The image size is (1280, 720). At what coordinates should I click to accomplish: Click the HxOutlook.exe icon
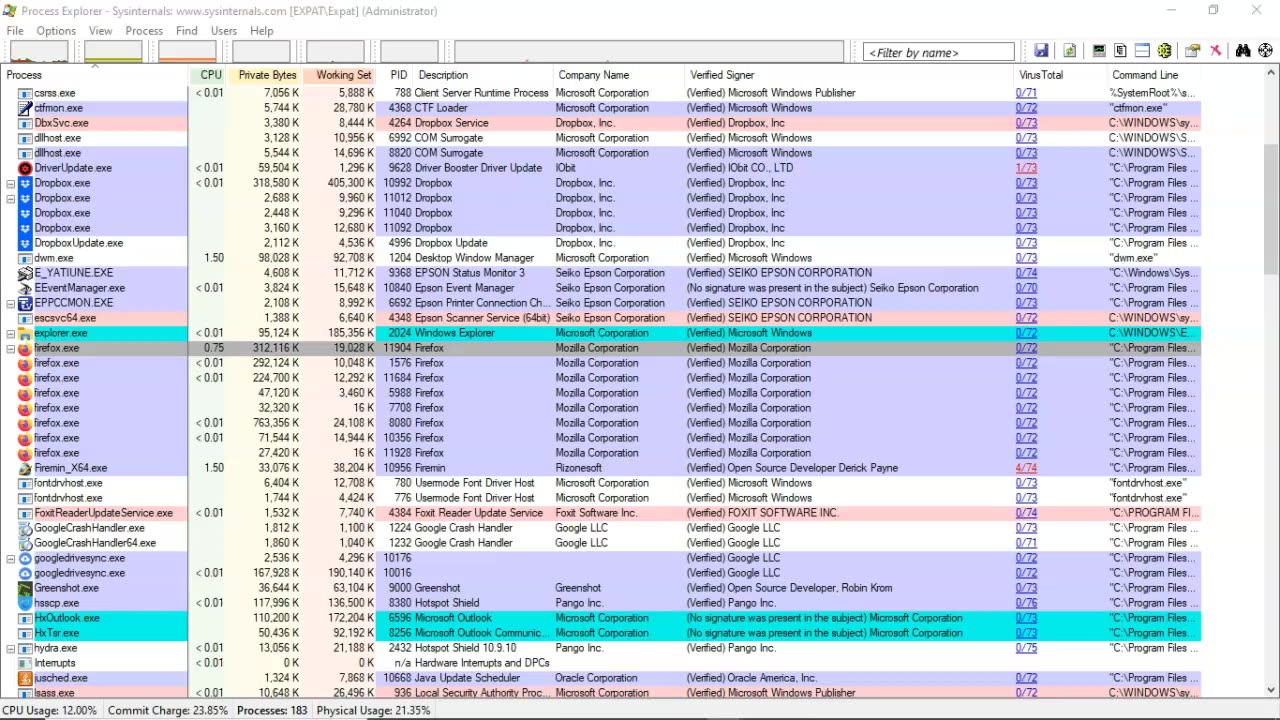[26, 618]
